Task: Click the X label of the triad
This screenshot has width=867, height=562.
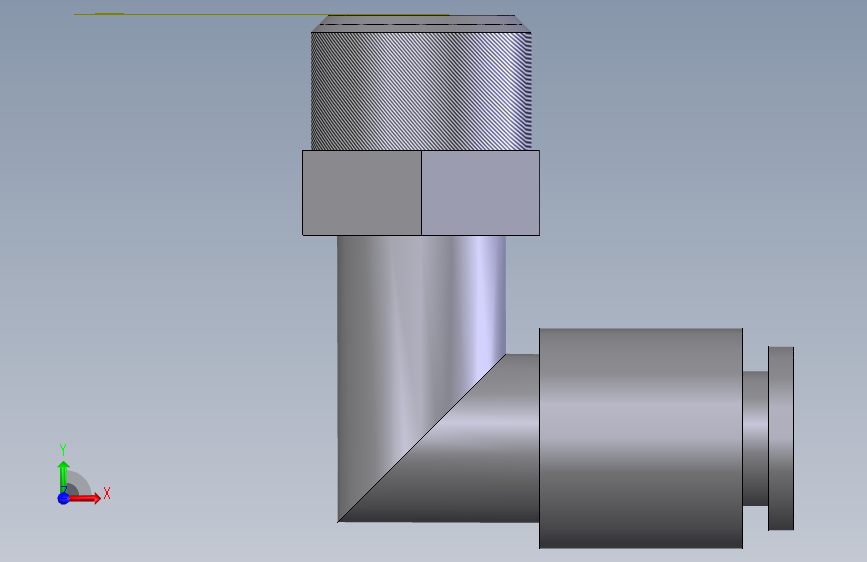Action: [x=107, y=493]
